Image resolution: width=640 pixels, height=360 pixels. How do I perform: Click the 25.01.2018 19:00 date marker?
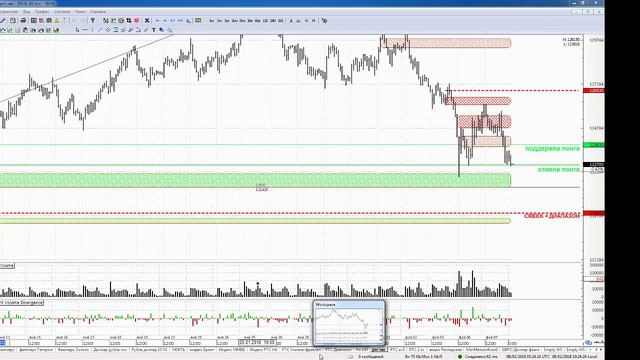257,342
